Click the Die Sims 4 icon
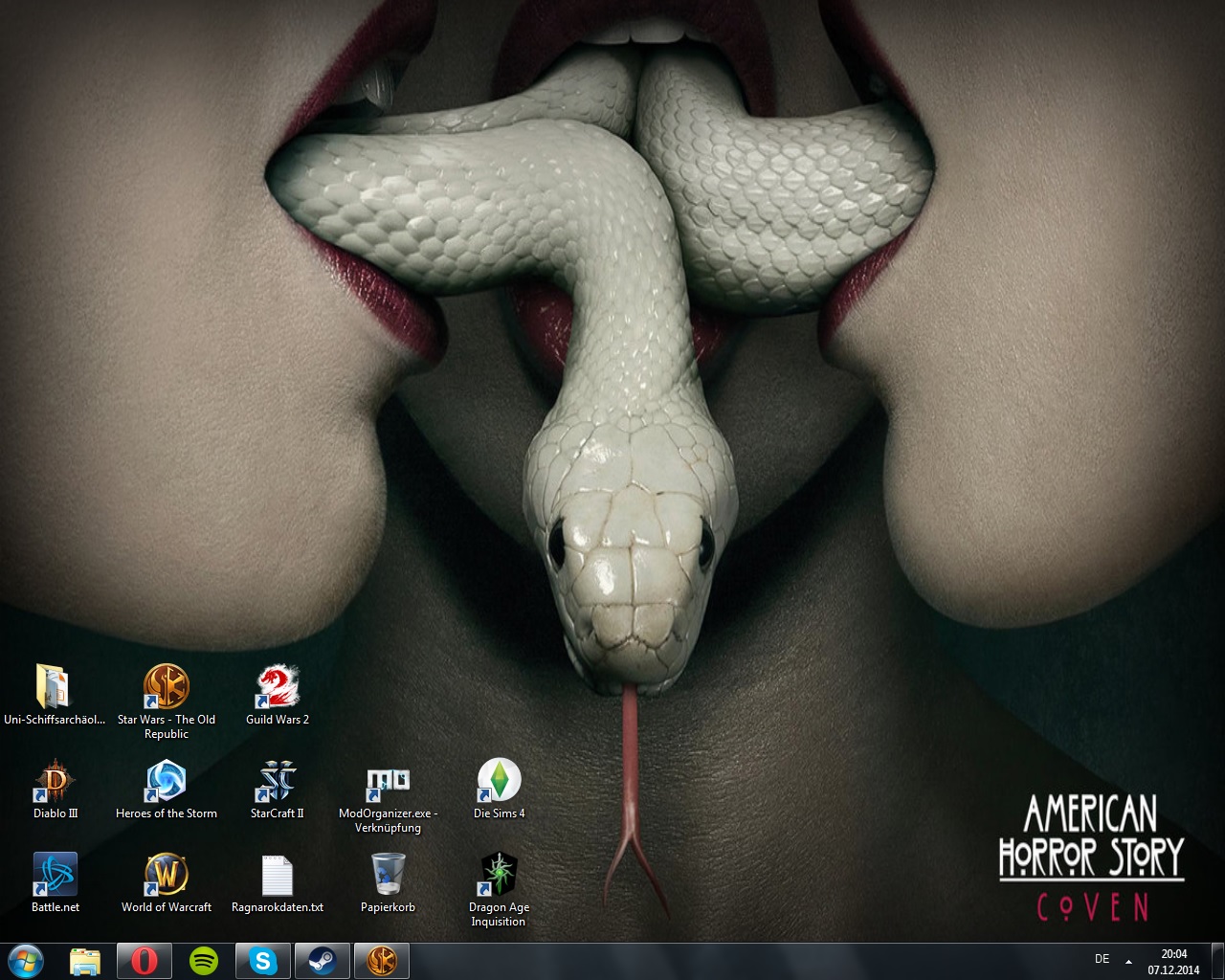This screenshot has width=1225, height=980. coord(499,781)
